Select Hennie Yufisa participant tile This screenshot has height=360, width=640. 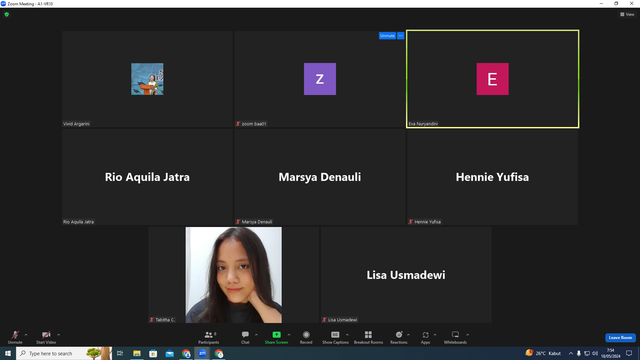pos(493,177)
